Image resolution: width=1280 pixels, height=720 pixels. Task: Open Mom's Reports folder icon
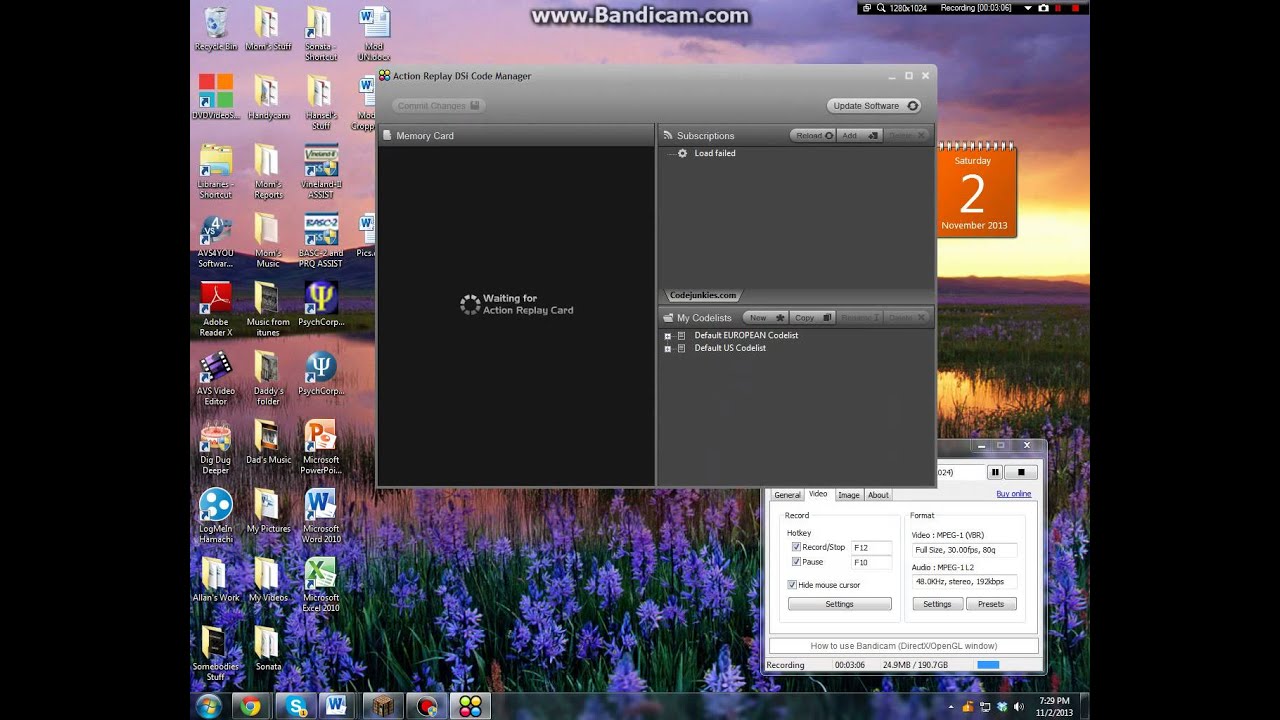[x=268, y=172]
